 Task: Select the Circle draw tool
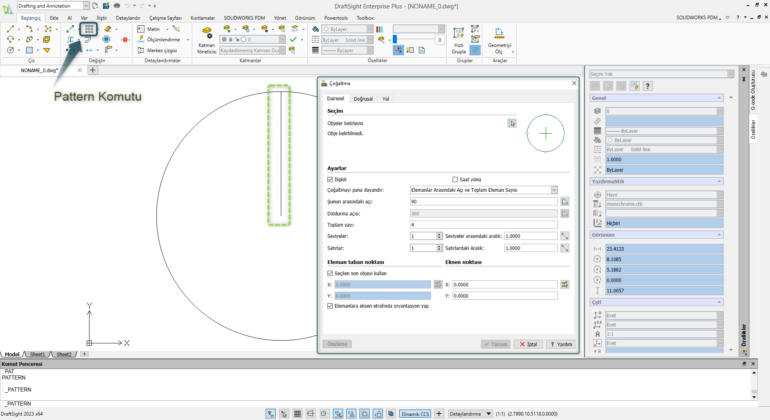tap(10, 50)
